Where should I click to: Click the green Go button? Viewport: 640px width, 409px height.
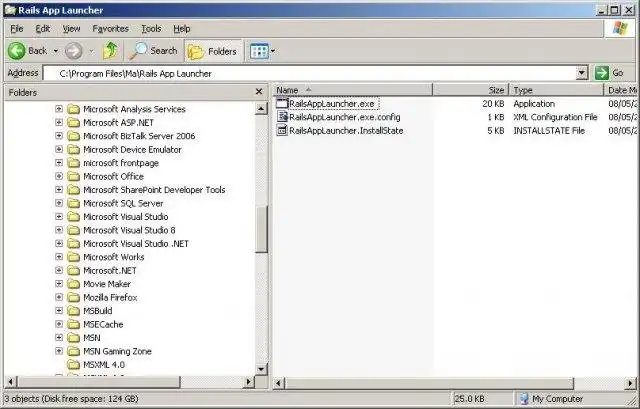click(x=609, y=73)
